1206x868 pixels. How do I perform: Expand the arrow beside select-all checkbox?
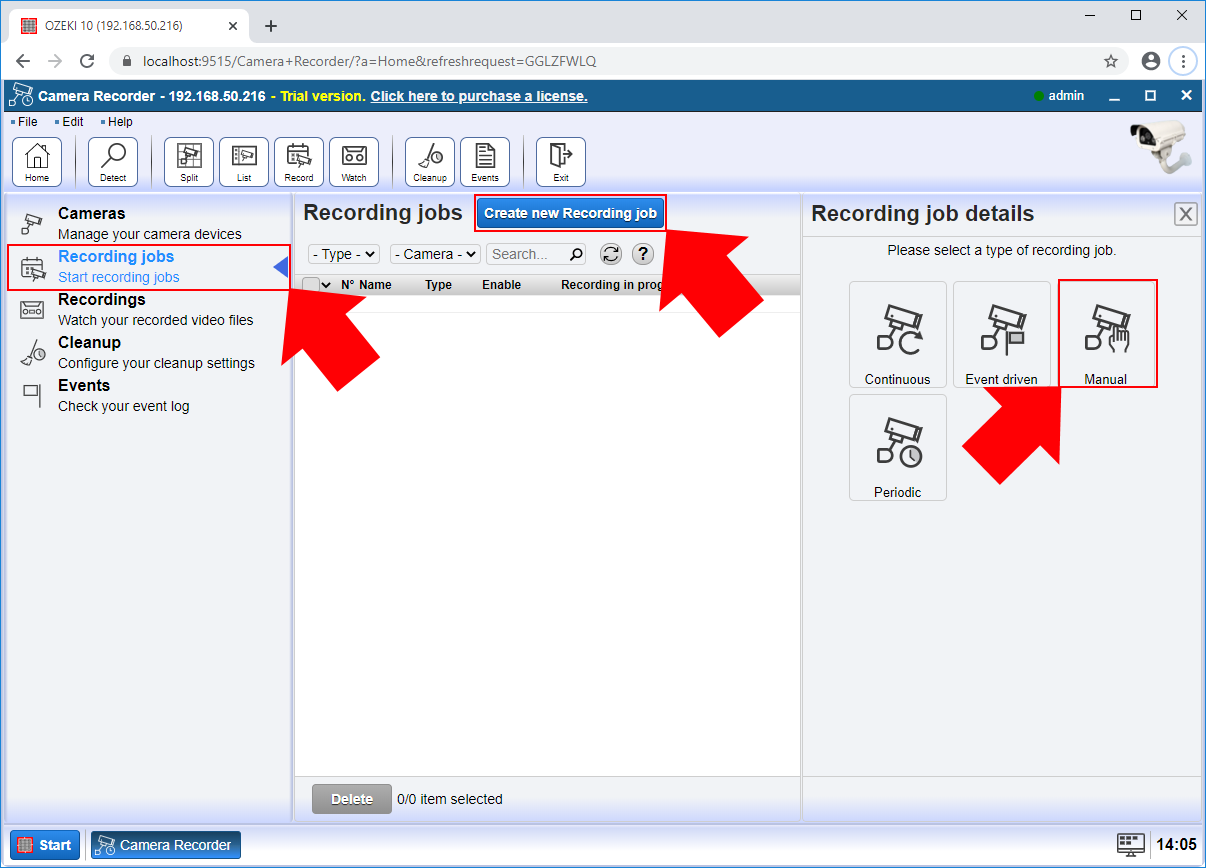click(326, 285)
